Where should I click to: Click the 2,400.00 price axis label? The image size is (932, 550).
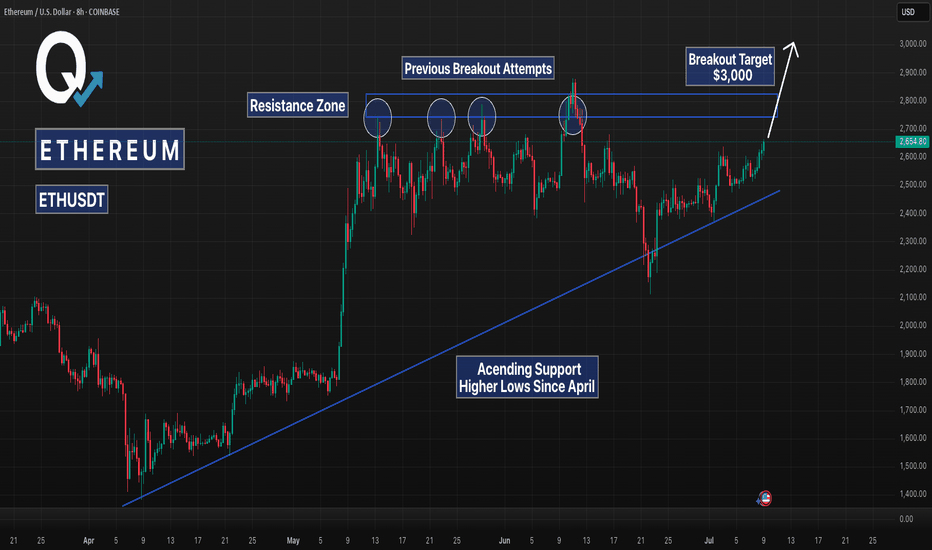click(x=912, y=213)
